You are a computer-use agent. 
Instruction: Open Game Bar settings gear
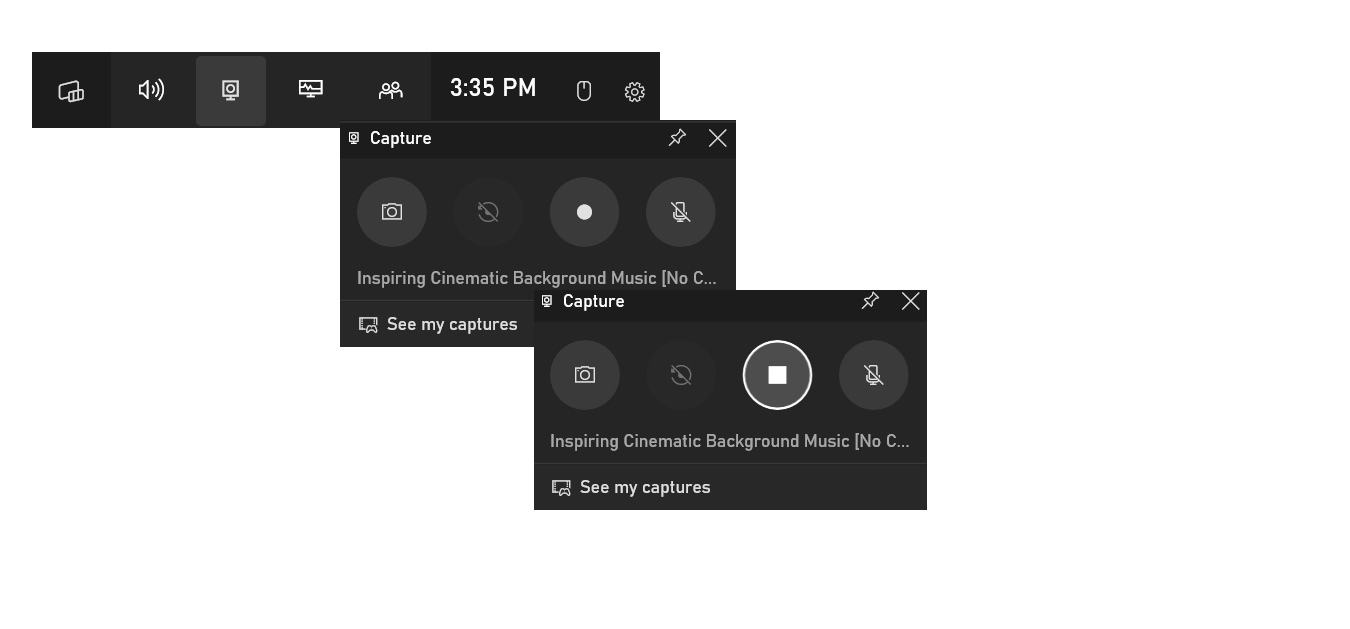click(x=634, y=91)
